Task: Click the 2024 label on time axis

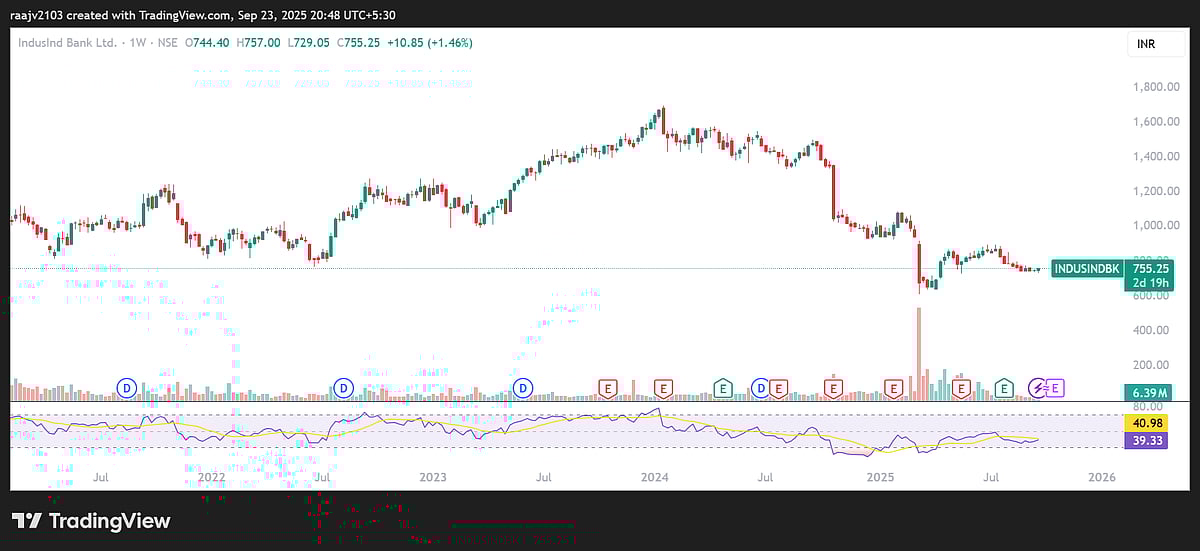Action: coord(655,477)
